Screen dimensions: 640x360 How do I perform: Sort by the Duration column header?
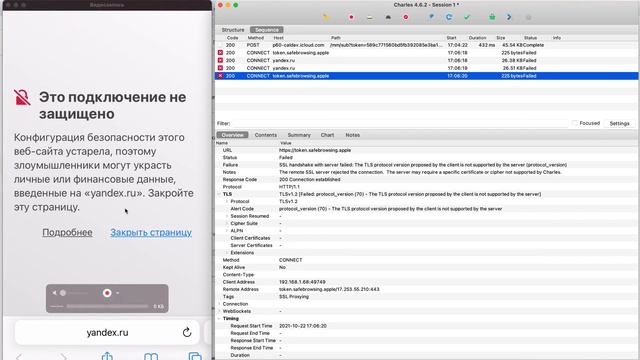click(x=477, y=38)
